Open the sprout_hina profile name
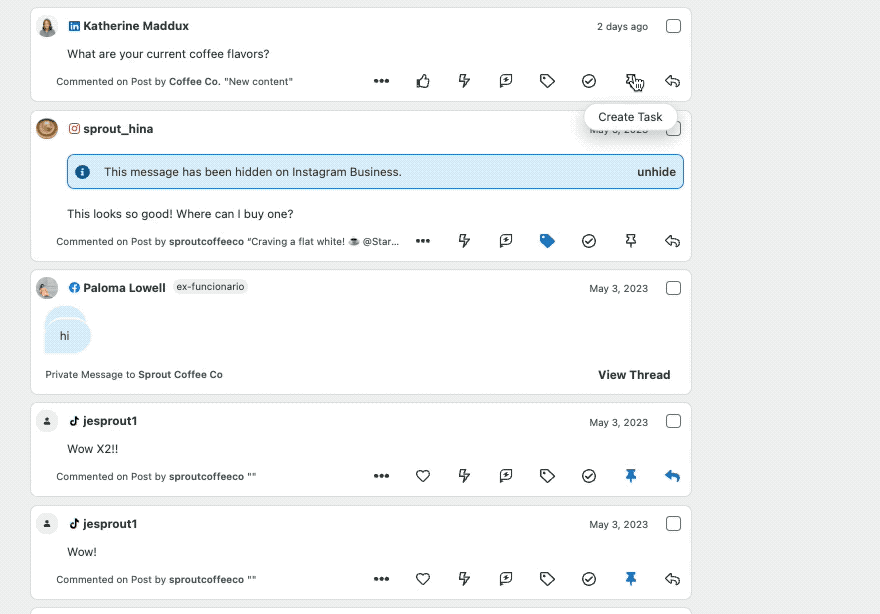 [x=118, y=129]
